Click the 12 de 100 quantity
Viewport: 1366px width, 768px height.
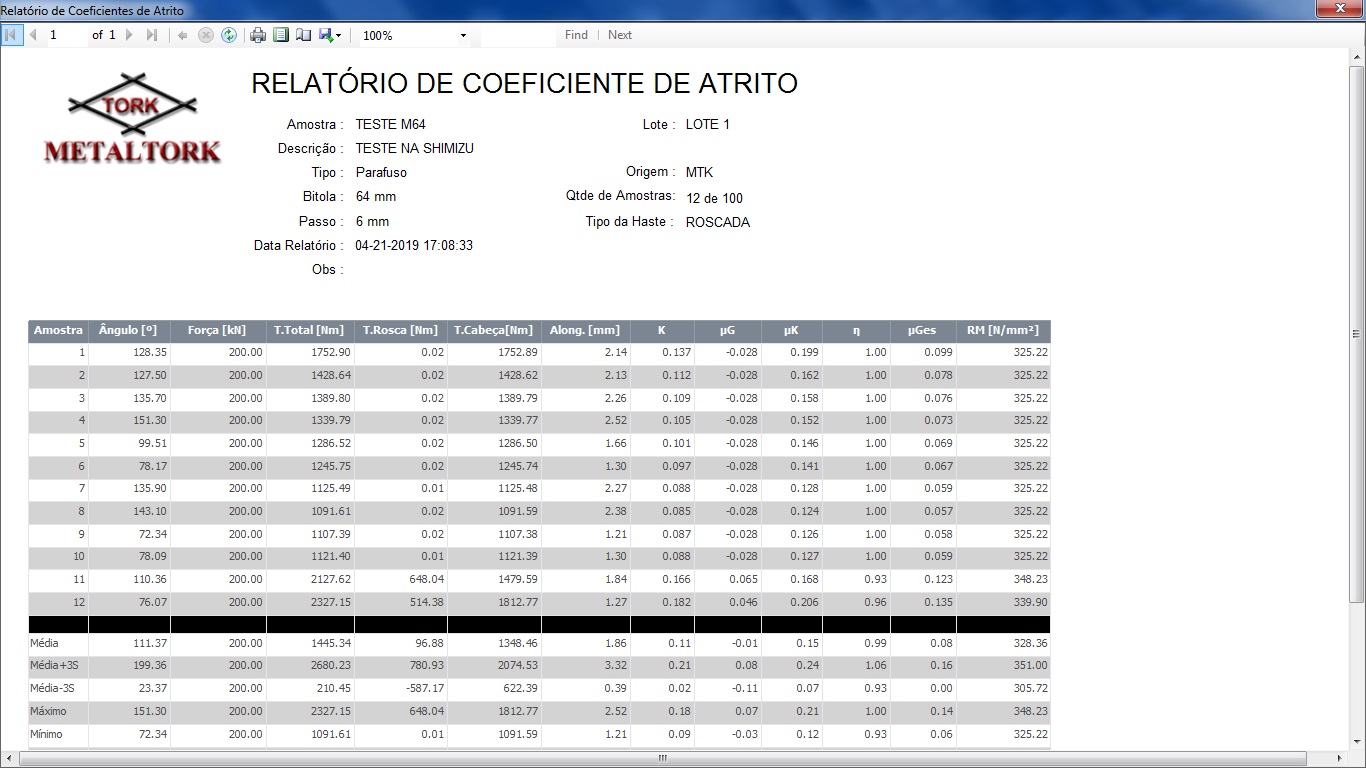pyautogui.click(x=715, y=198)
